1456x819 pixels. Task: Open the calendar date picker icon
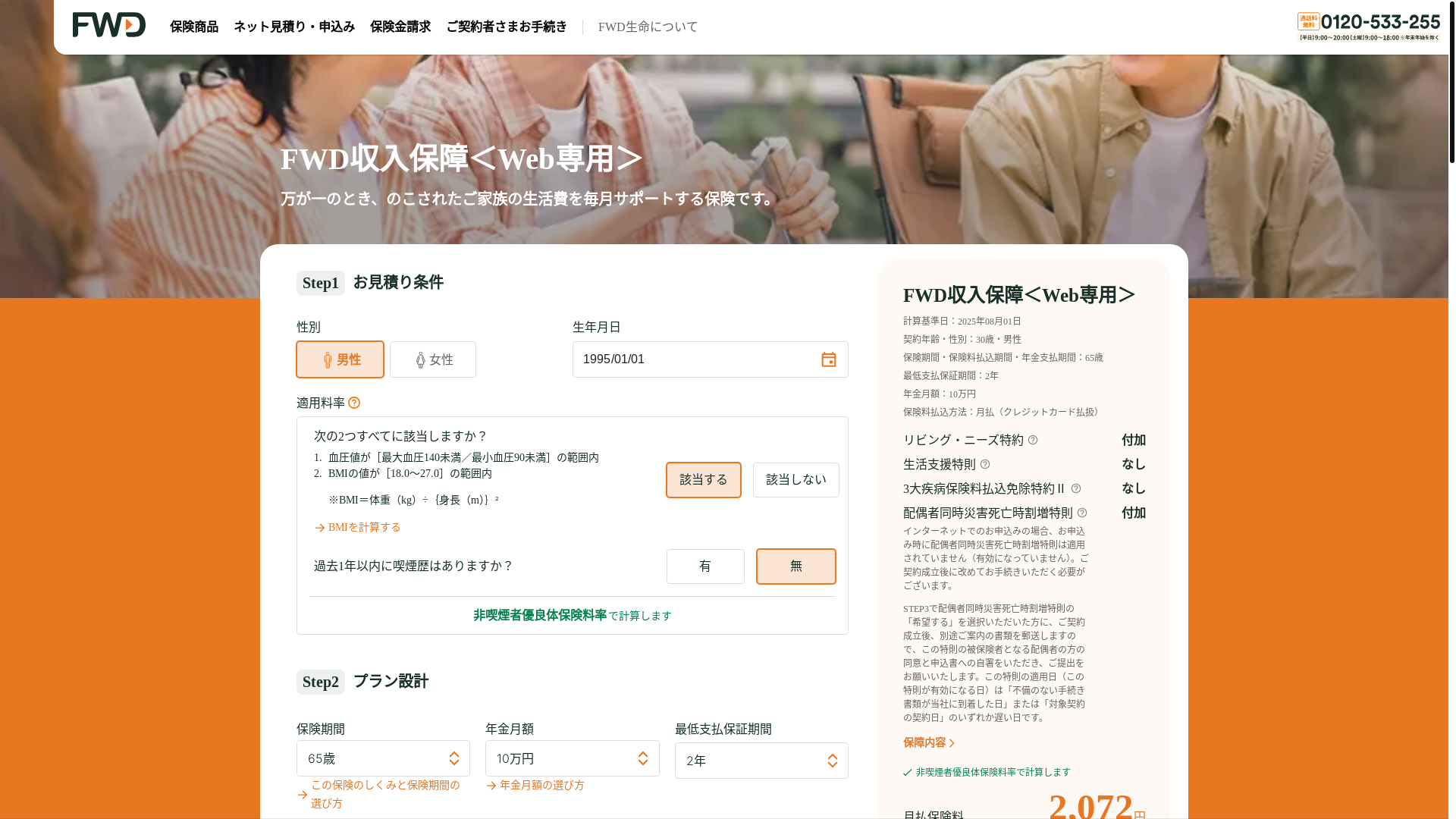(x=828, y=359)
